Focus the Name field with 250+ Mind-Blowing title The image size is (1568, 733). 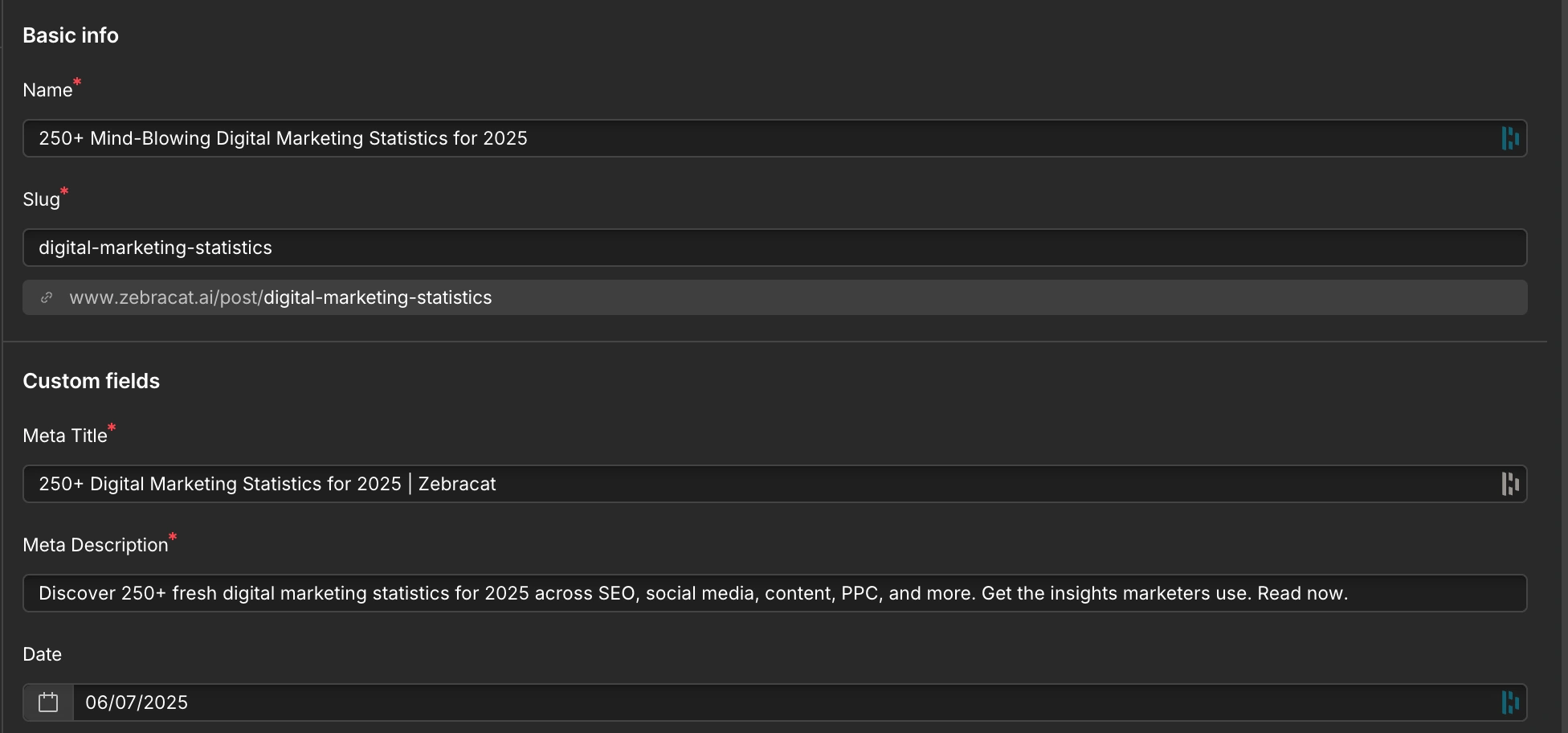click(x=774, y=138)
